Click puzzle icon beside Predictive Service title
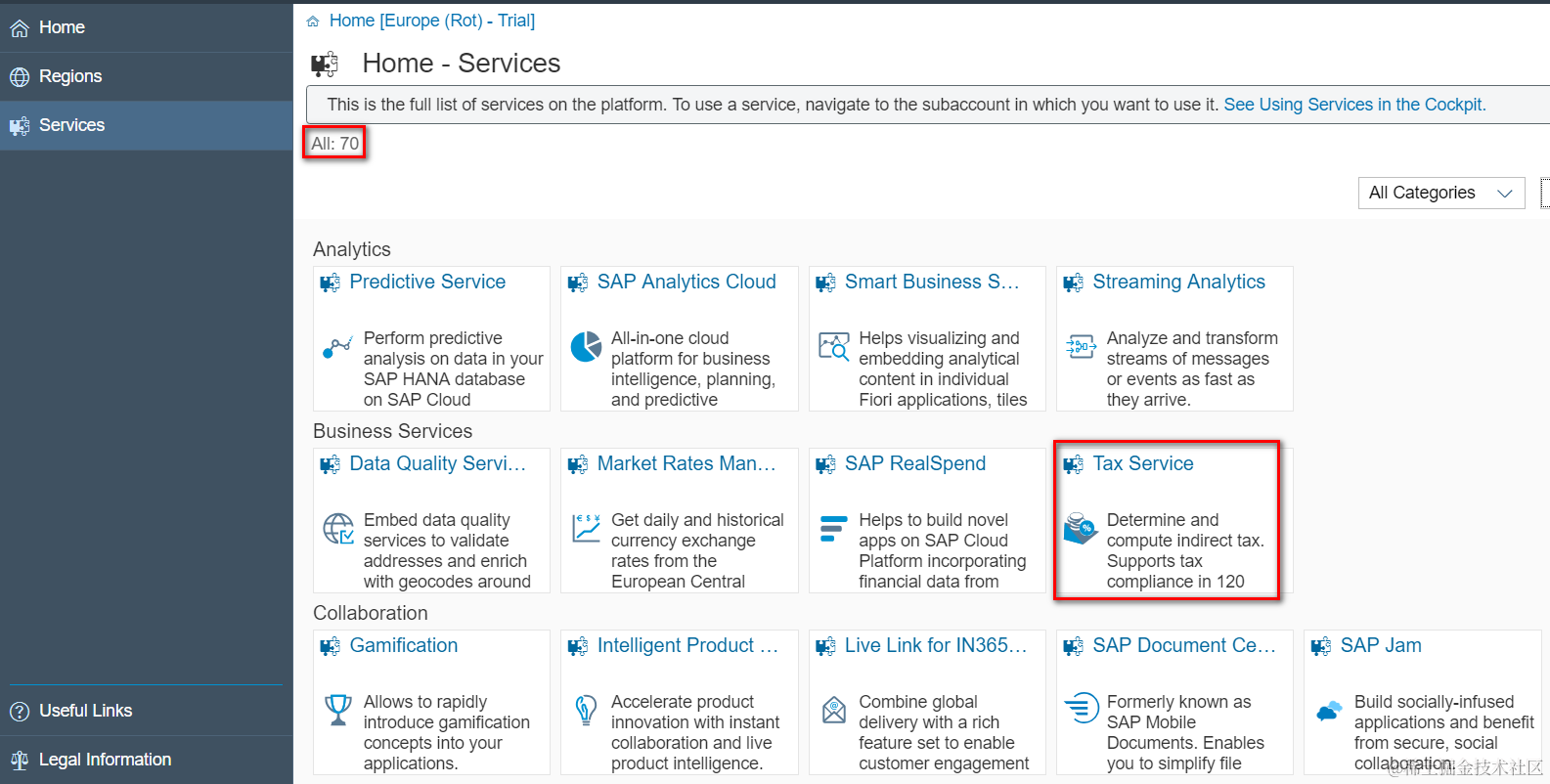The width and height of the screenshot is (1550, 784). point(330,283)
